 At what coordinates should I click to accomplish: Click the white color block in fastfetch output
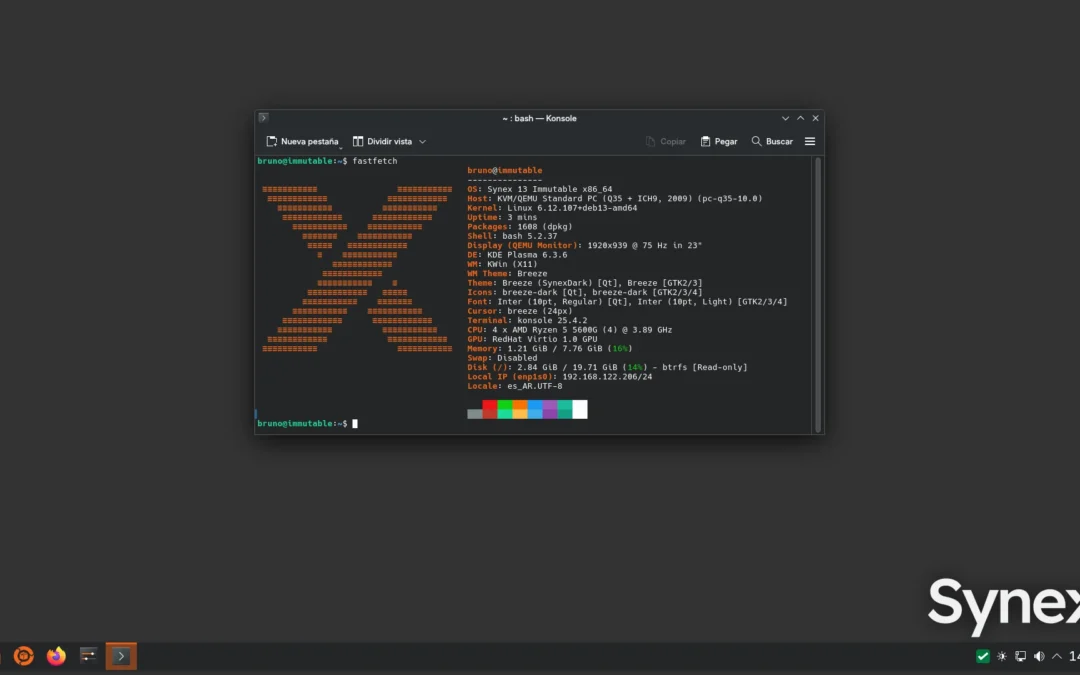580,409
